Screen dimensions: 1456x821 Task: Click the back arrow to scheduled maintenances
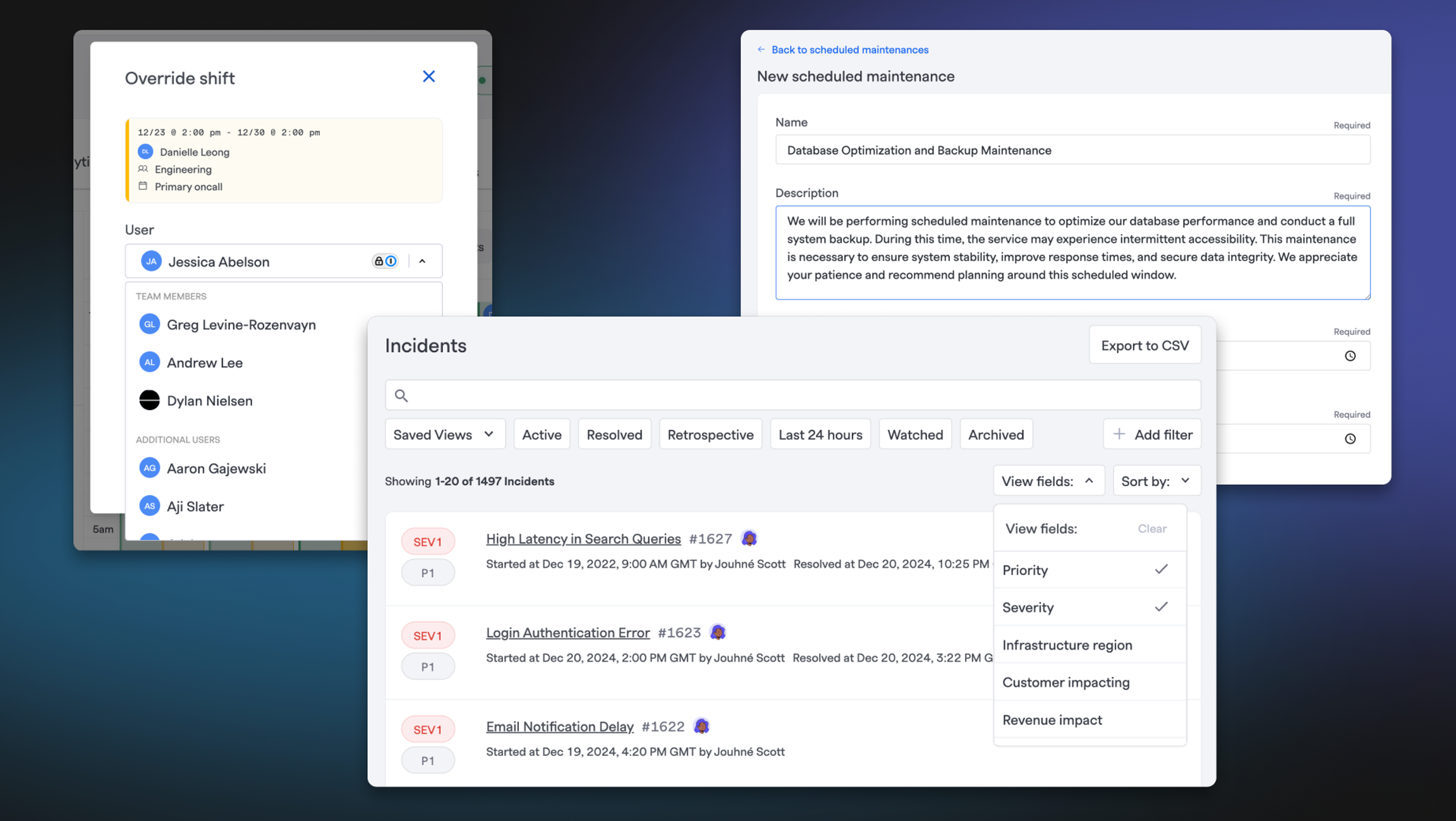(761, 49)
